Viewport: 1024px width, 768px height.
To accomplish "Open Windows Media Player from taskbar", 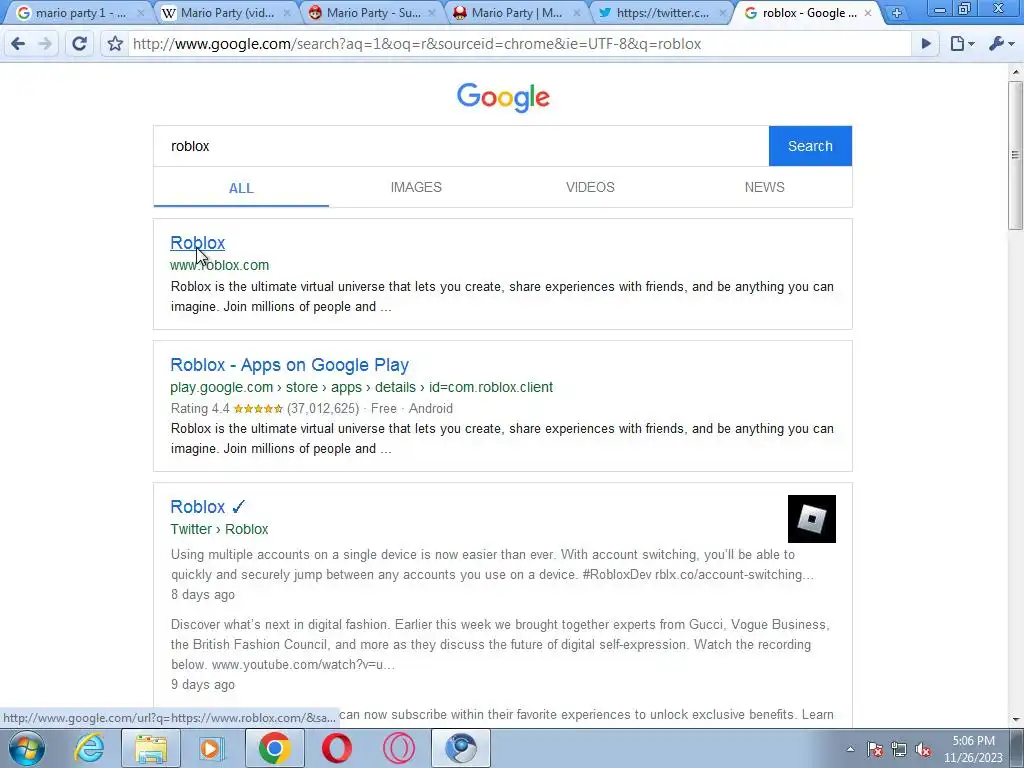I will pyautogui.click(x=212, y=748).
